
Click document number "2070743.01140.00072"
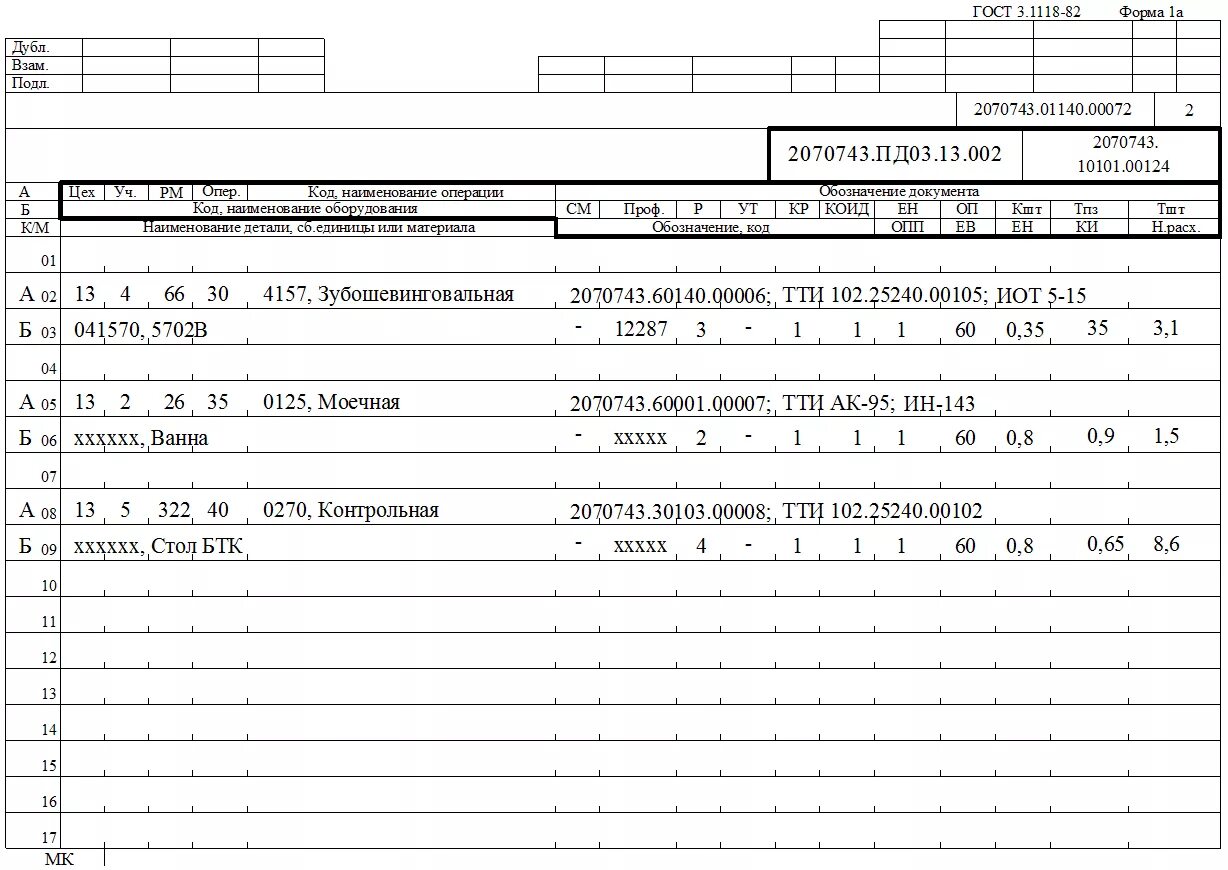coord(1053,109)
